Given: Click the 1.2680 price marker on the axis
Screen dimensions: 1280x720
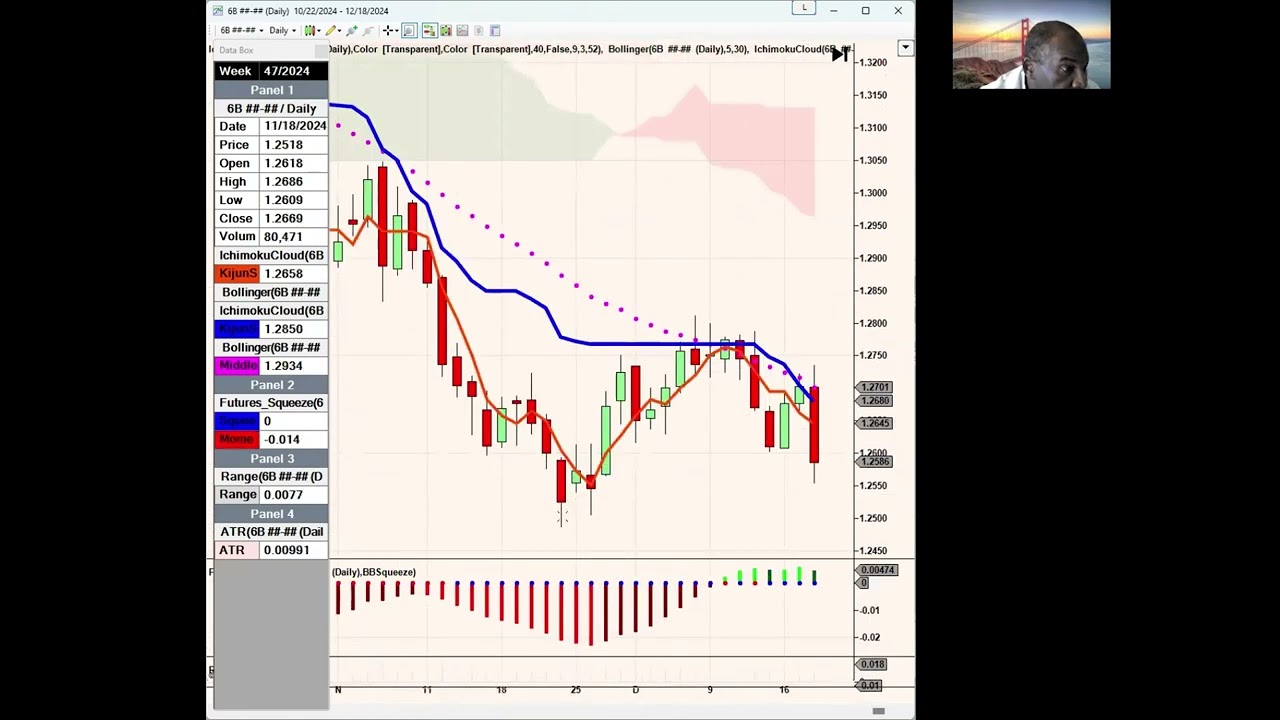Looking at the screenshot, I should tap(875, 401).
